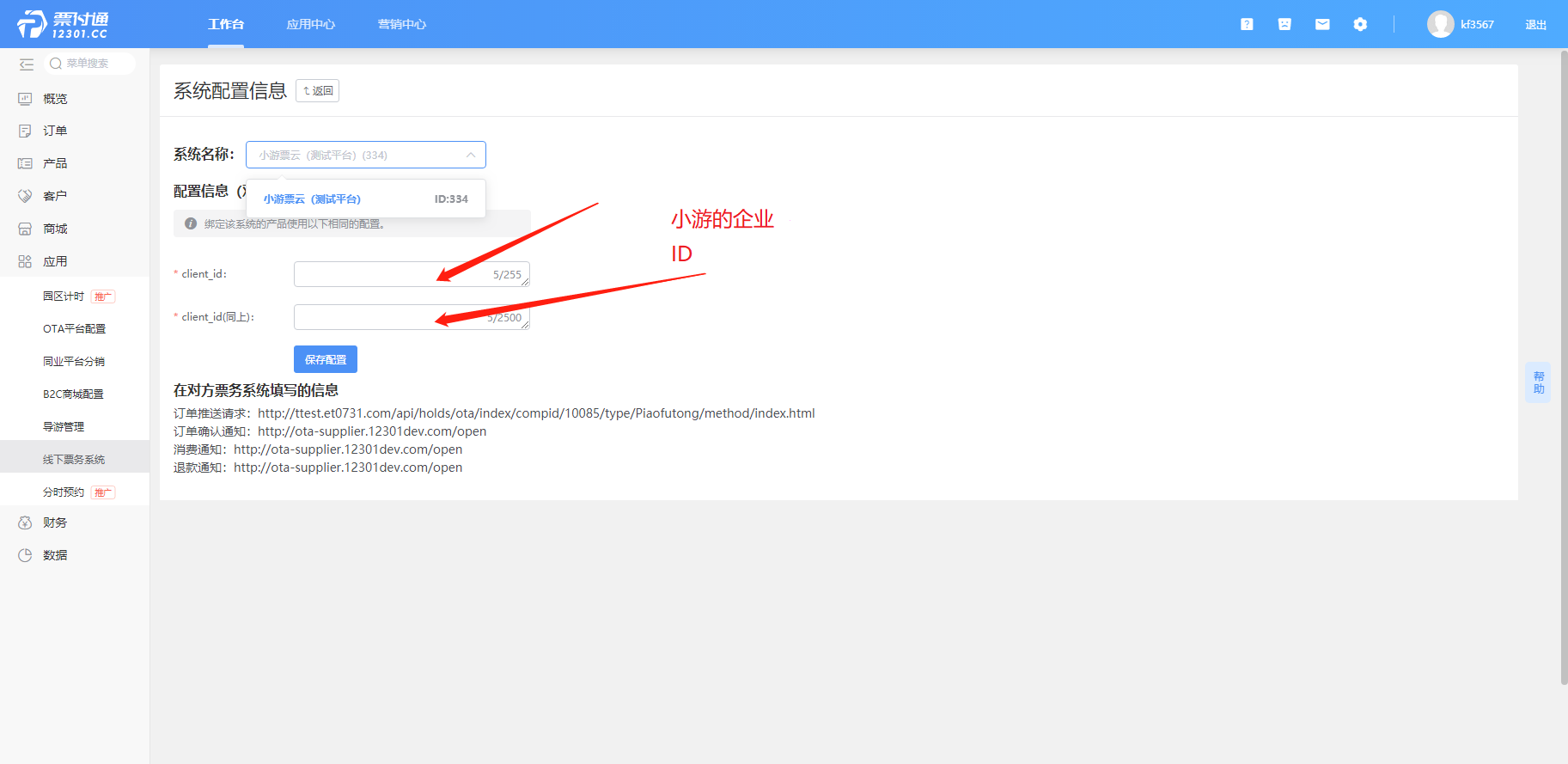This screenshot has height=764, width=1568.
Task: Switch to 应用中心 tab
Action: pos(311,24)
